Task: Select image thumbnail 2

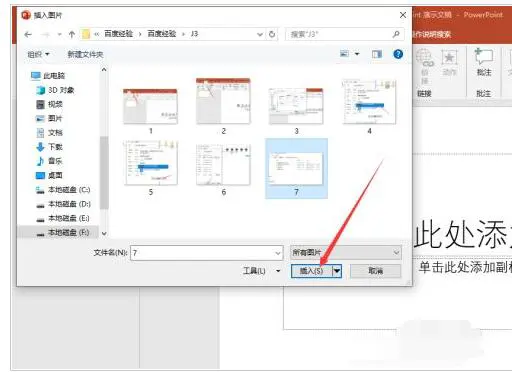Action: (x=223, y=101)
